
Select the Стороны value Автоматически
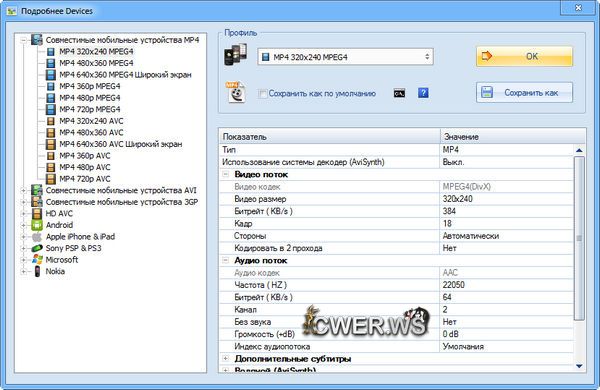pyautogui.click(x=507, y=236)
